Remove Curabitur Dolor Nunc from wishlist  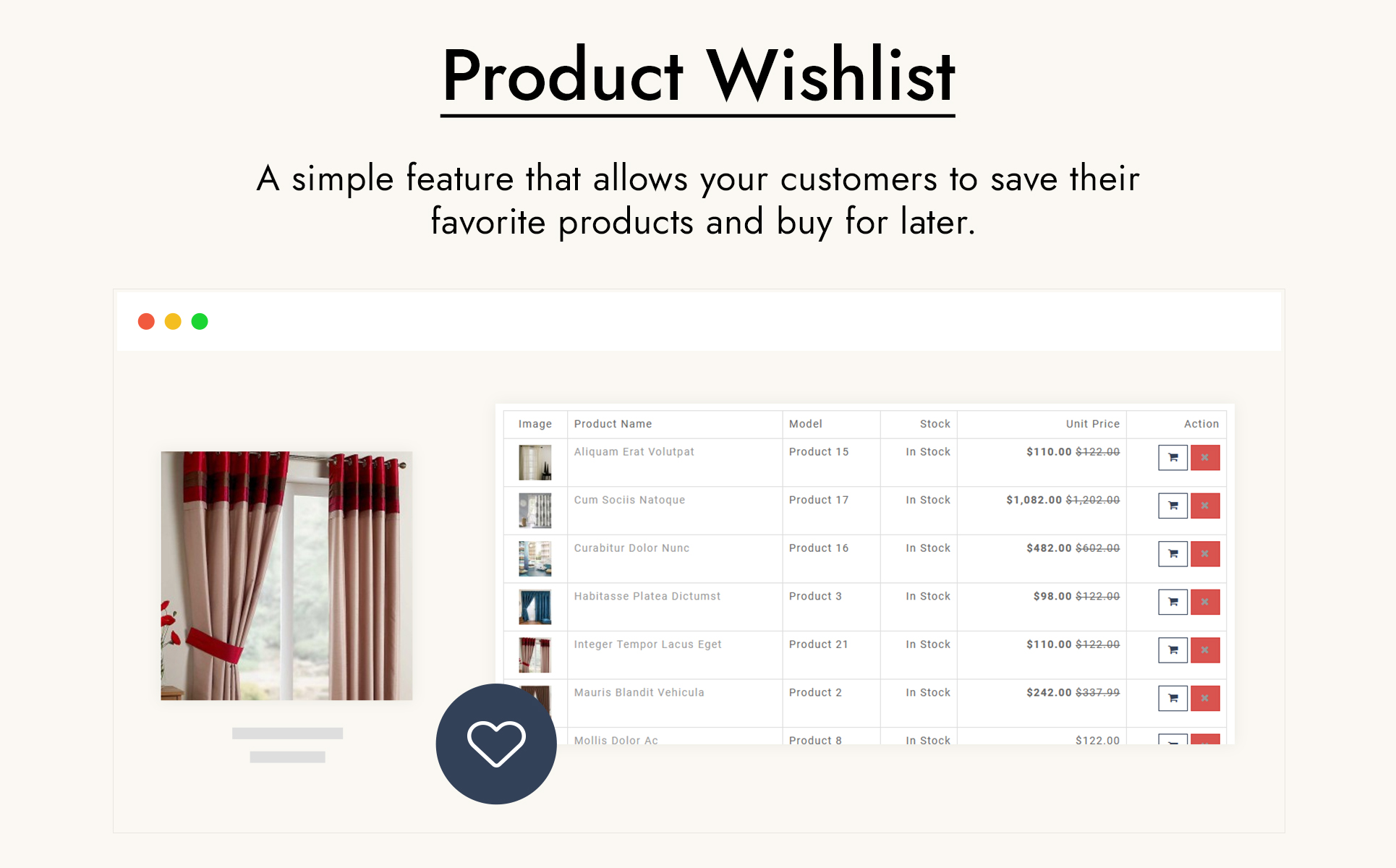(x=1205, y=554)
